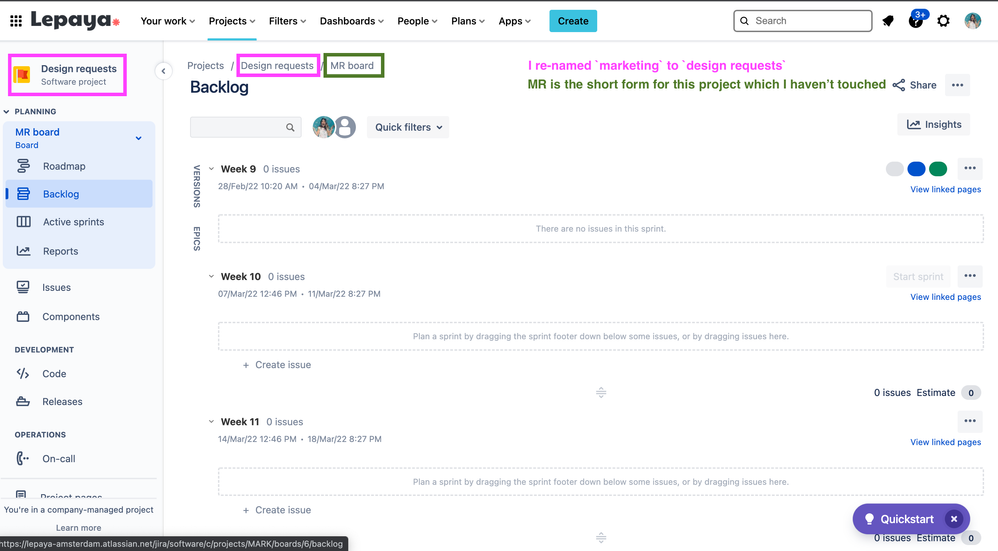
Task: Open the Dashboards menu
Action: tap(351, 21)
